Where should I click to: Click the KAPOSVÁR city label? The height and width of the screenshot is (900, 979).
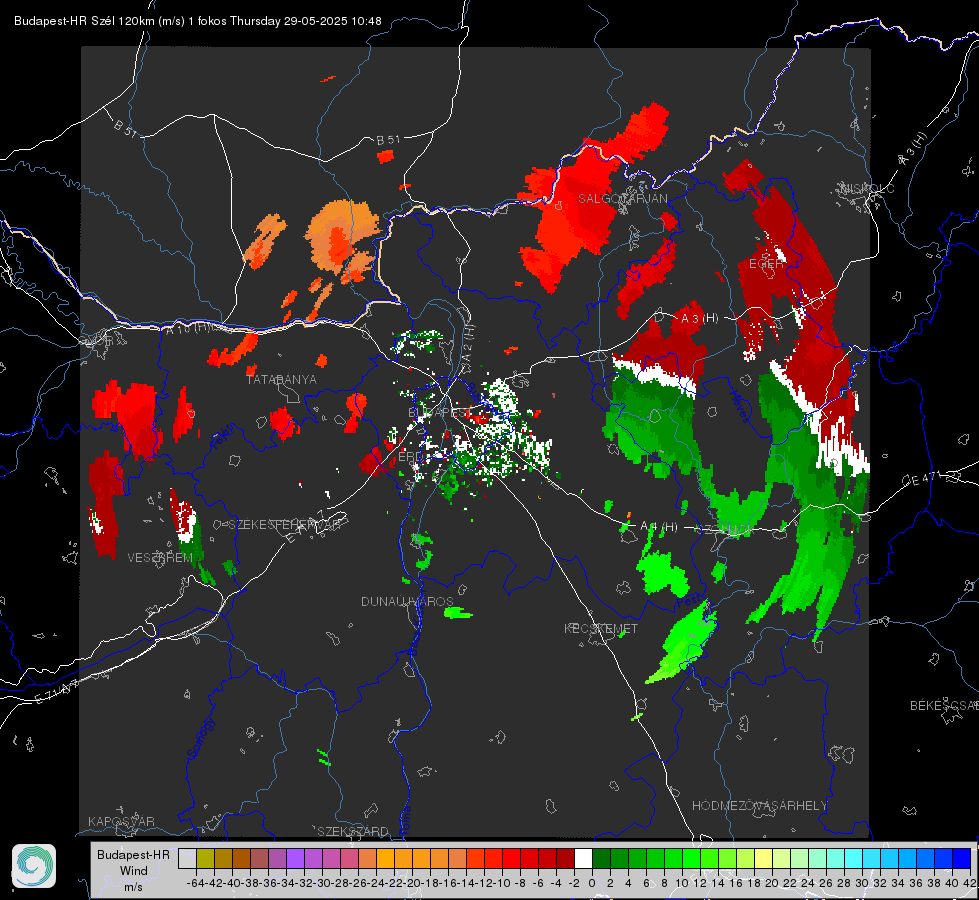point(121,821)
